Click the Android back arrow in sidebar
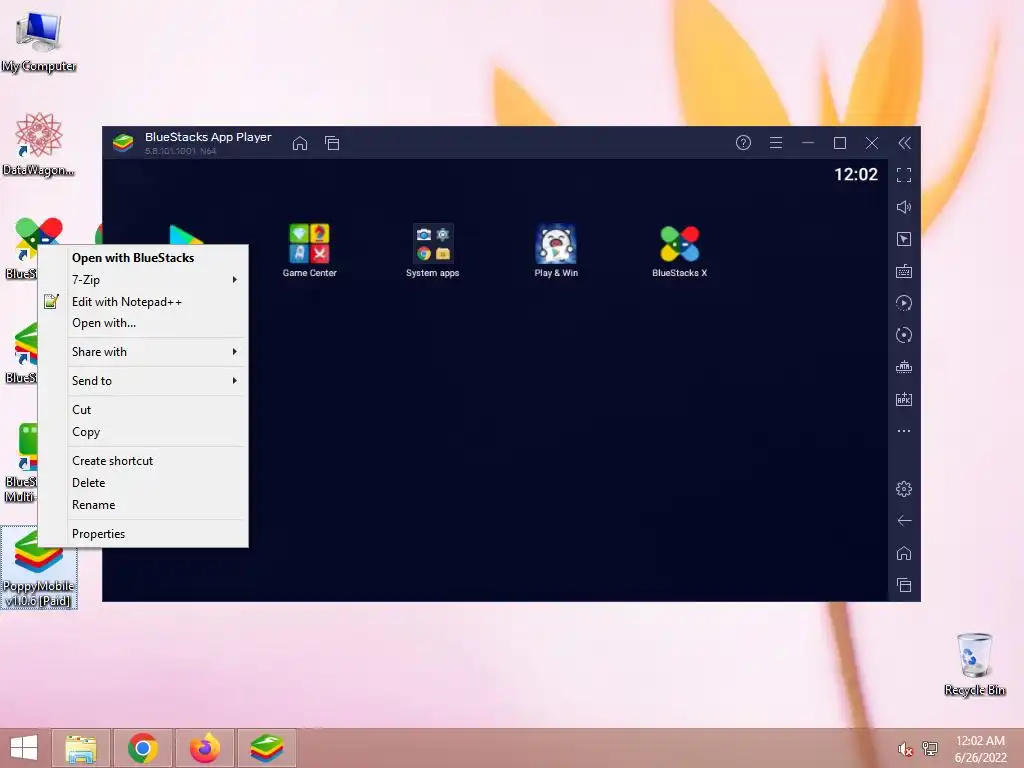Viewport: 1024px width, 768px height. pyautogui.click(x=904, y=520)
